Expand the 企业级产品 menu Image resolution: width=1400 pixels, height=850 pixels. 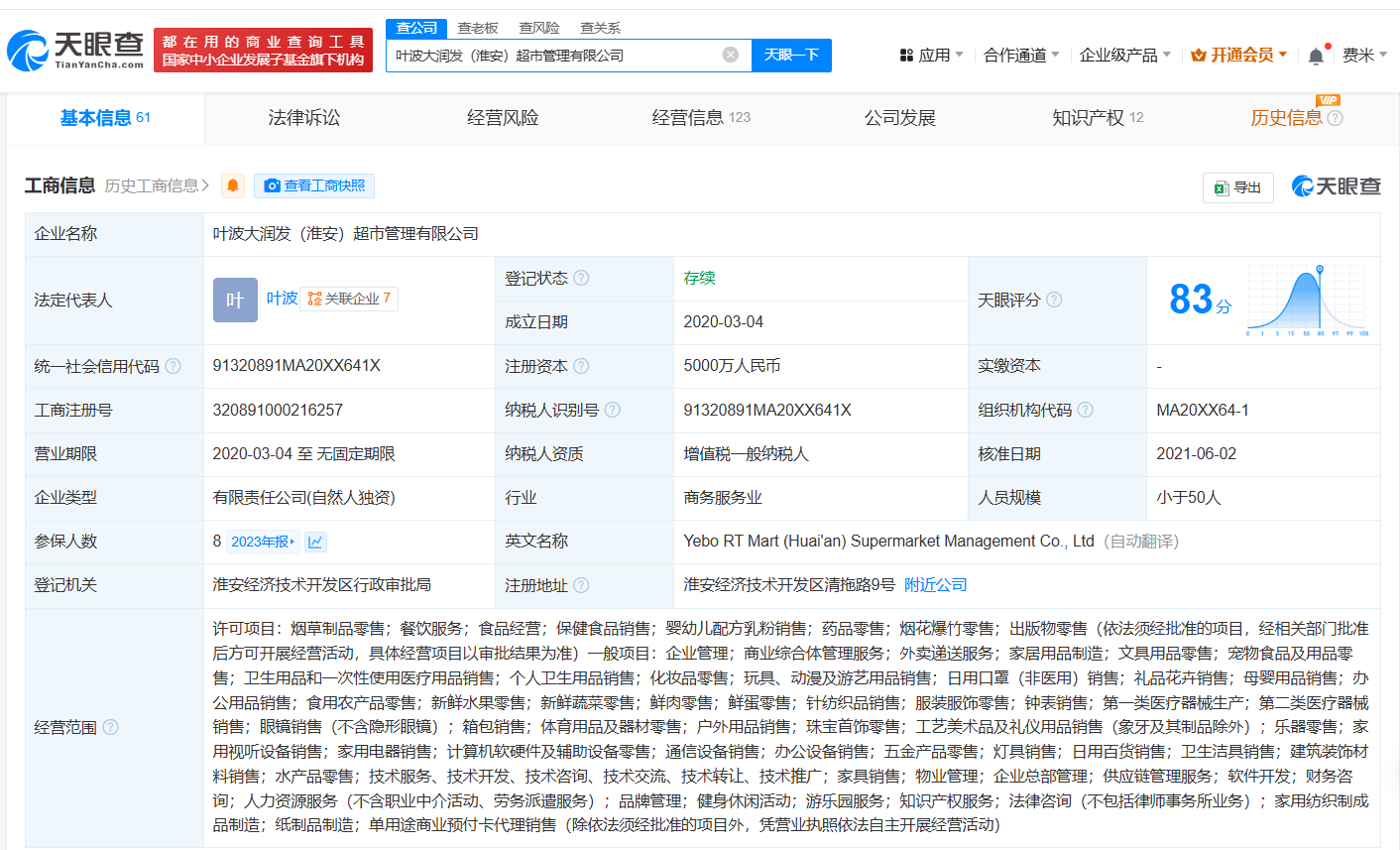(1125, 56)
